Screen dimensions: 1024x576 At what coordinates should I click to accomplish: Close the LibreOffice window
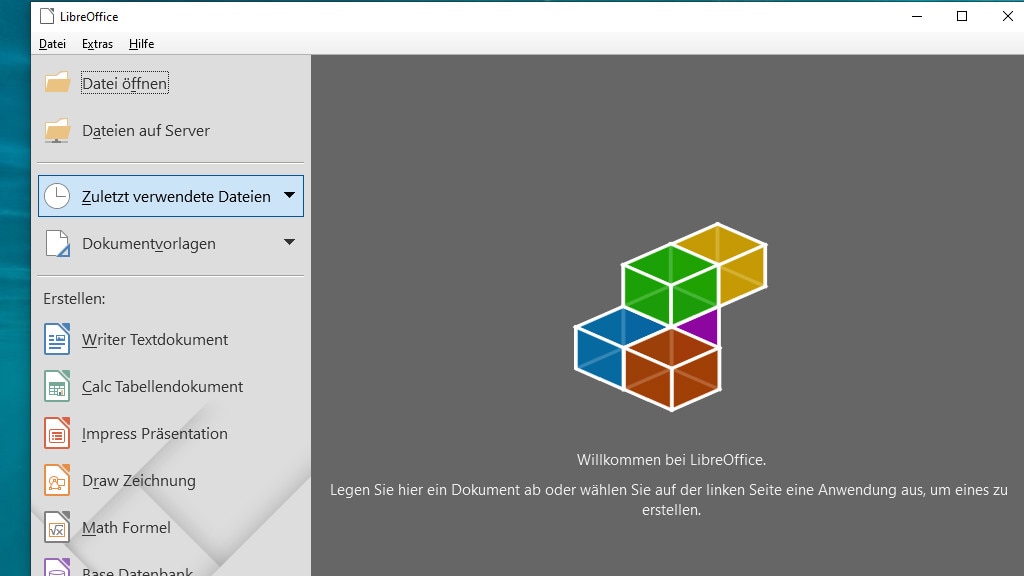pos(1007,16)
